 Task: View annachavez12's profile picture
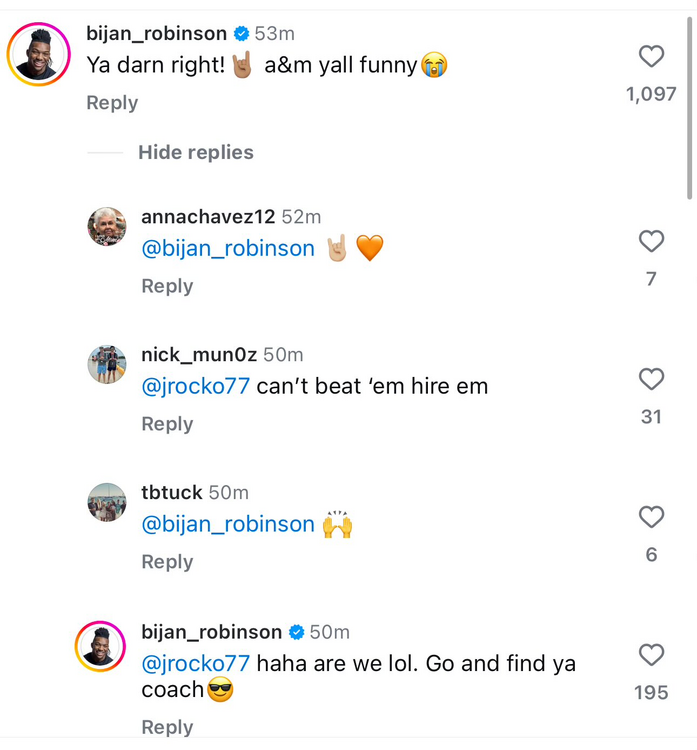(x=107, y=227)
